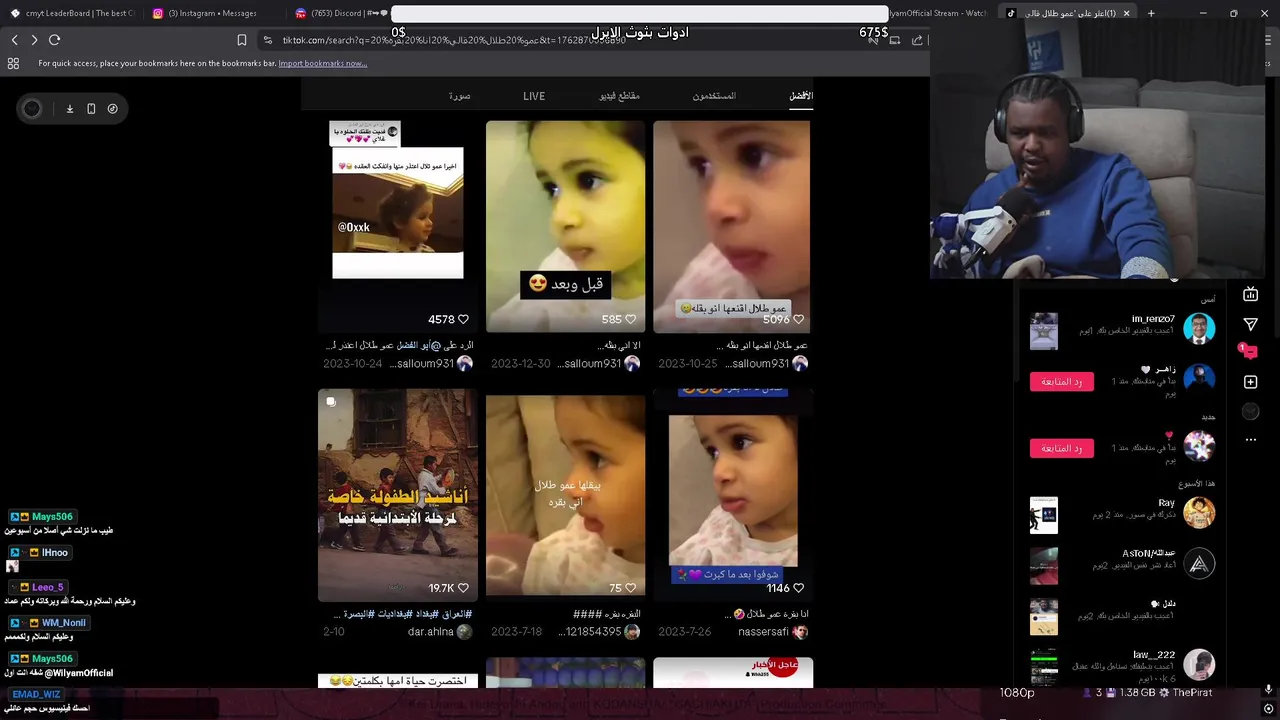Screen dimensions: 1280x720
Task: Open the dar.ahlna username link
Action: click(x=431, y=632)
